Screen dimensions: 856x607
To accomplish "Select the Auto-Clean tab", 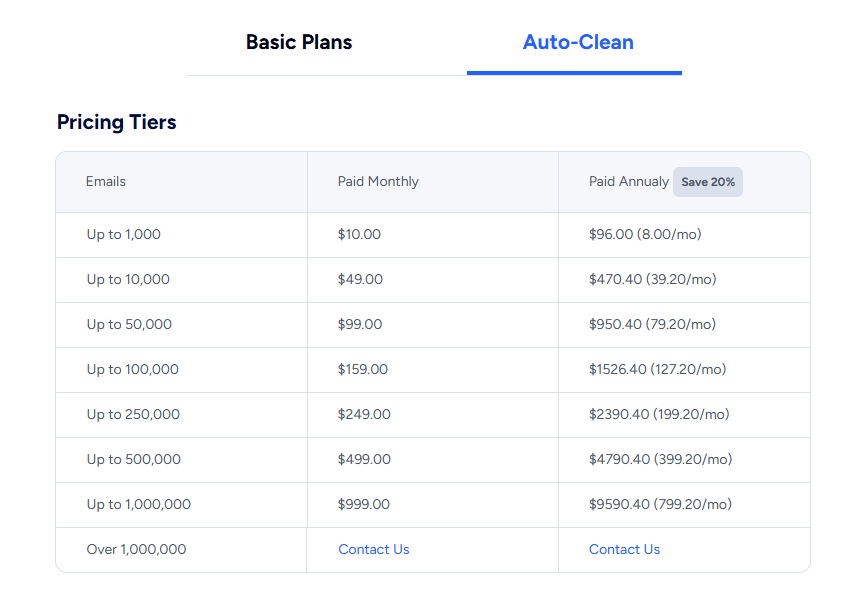I will point(578,42).
